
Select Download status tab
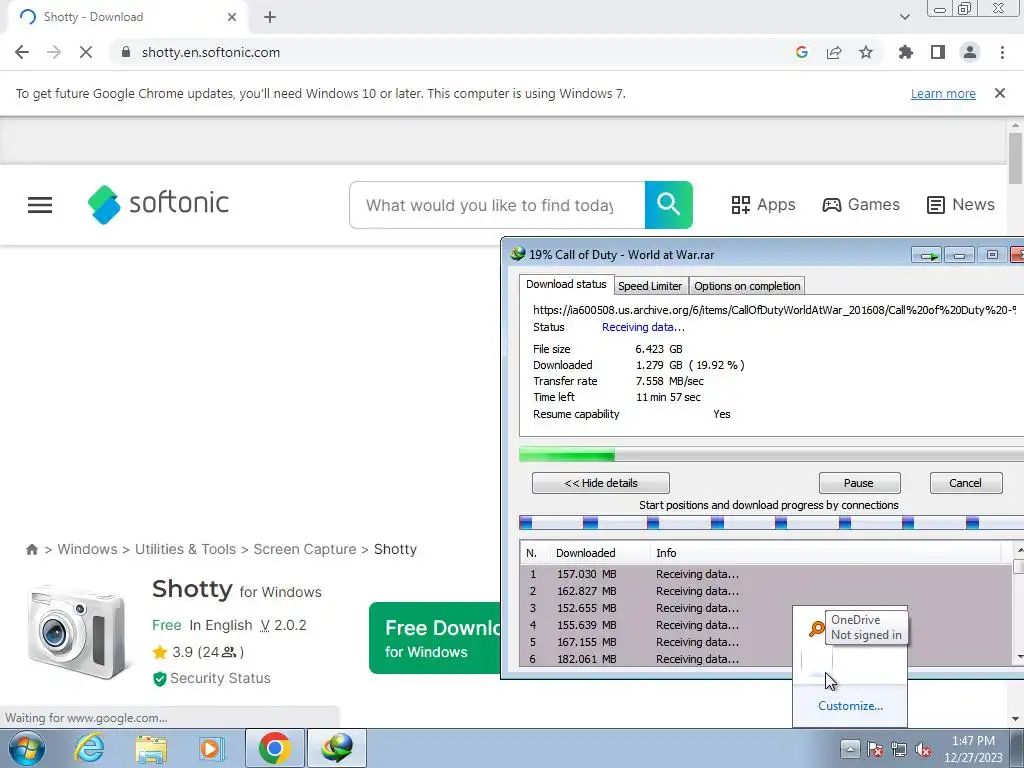click(566, 284)
